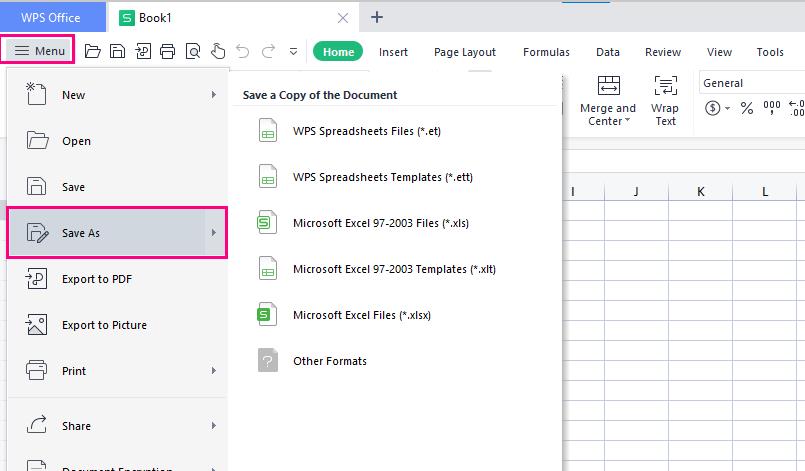Screen dimensions: 805x471
Task: Expand the quick access toolbar dropdown
Action: point(293,52)
